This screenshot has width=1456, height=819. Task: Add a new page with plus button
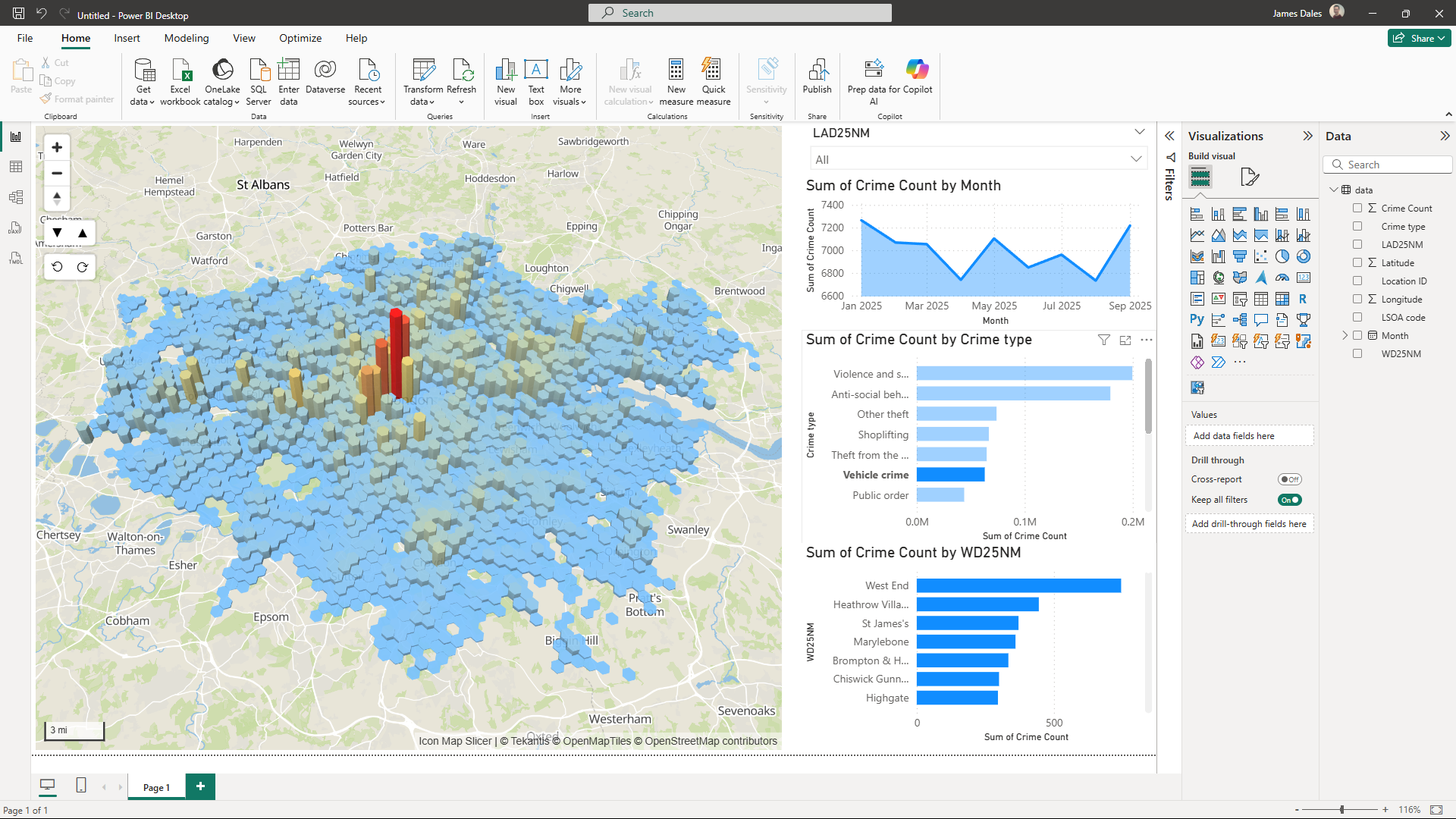(x=200, y=786)
